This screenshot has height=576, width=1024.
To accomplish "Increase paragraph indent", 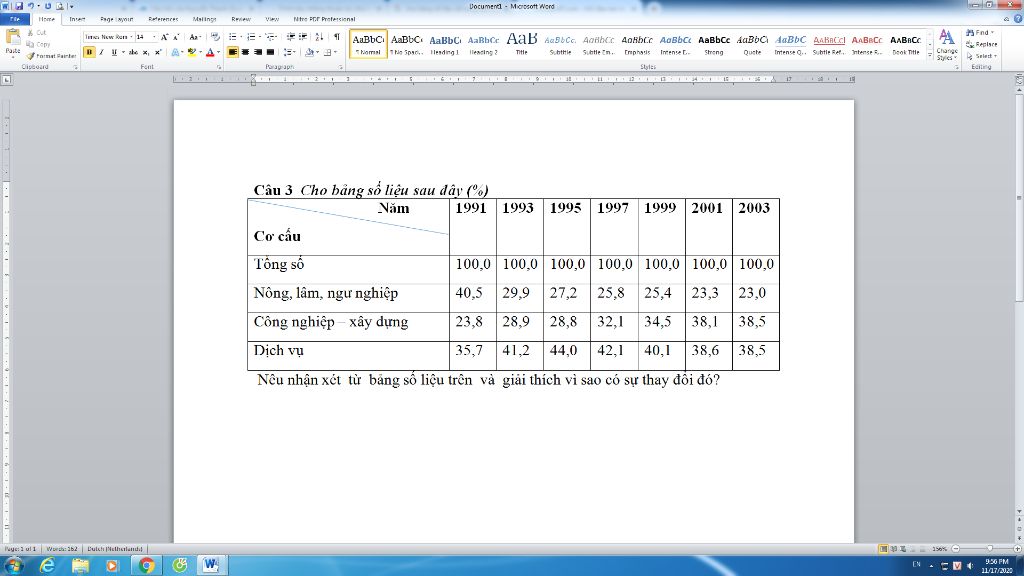I will (x=303, y=37).
